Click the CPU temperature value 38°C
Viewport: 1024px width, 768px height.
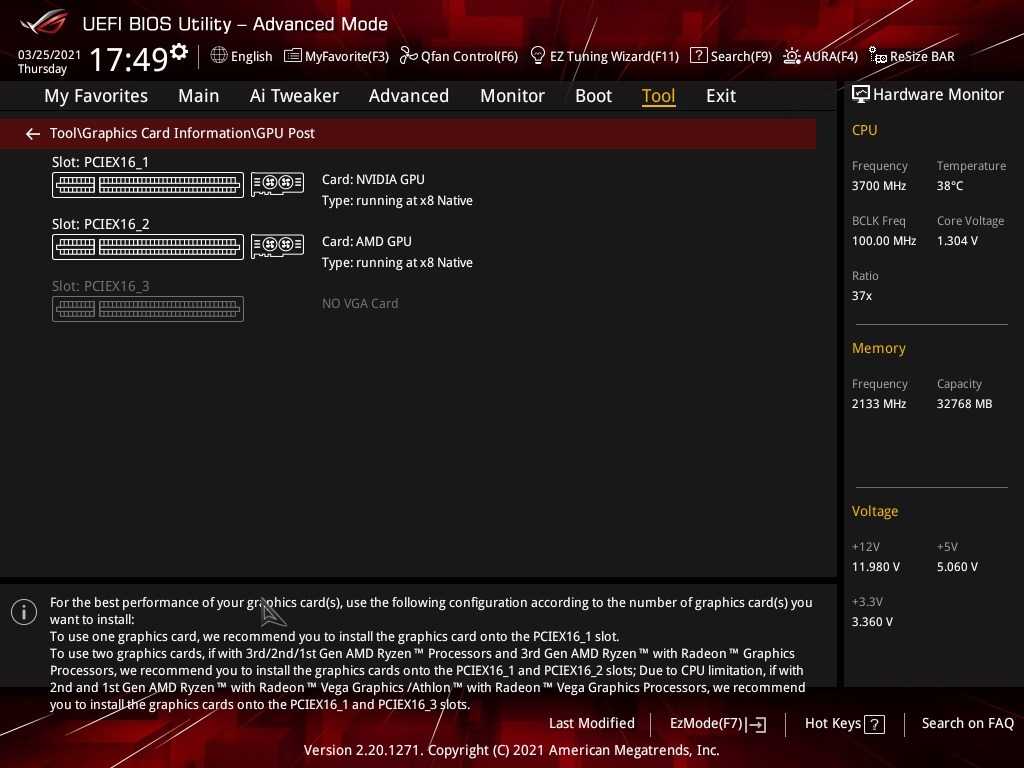(950, 186)
